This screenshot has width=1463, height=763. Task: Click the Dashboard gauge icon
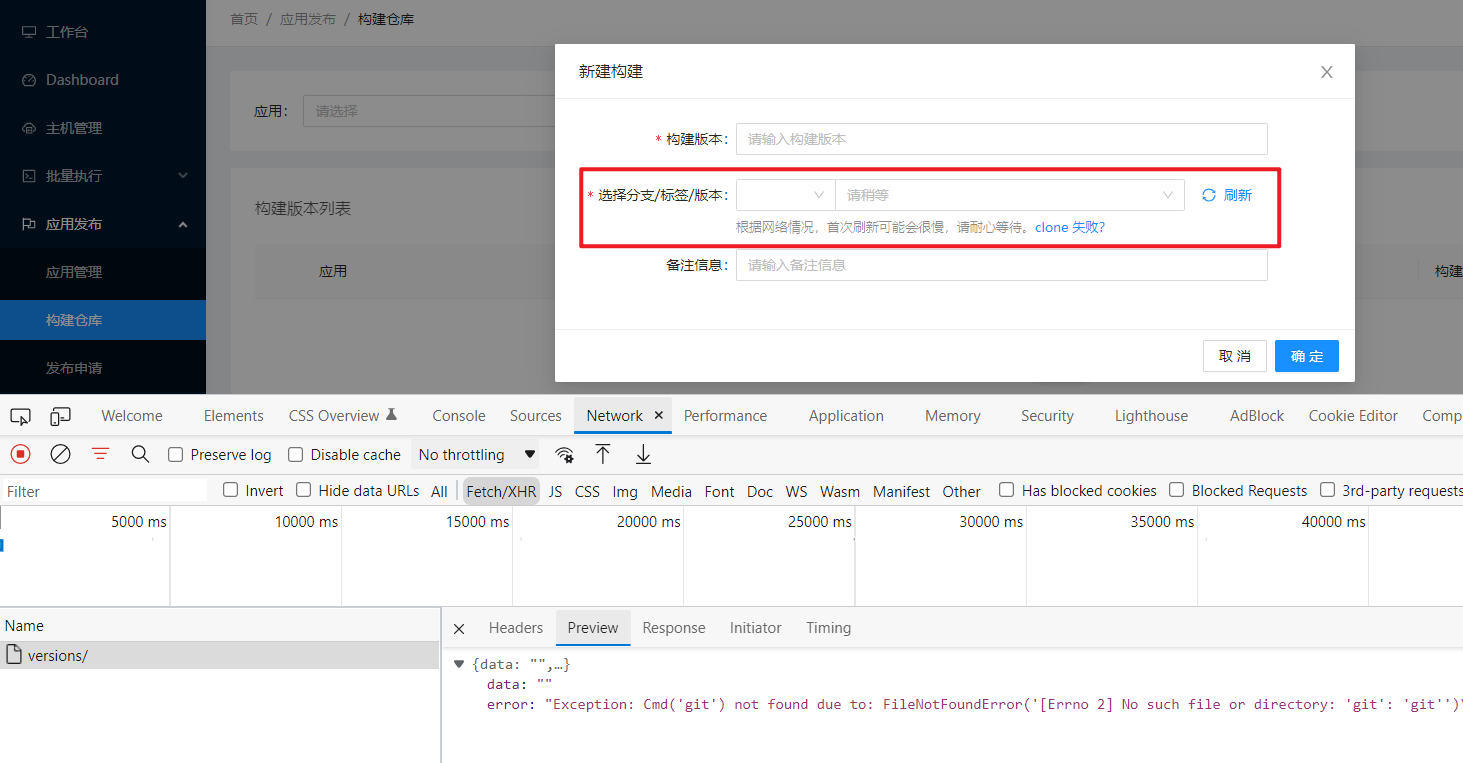pos(29,80)
